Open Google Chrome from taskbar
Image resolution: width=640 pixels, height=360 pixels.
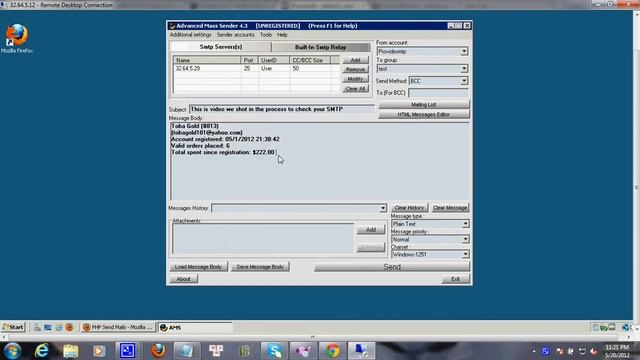pyautogui.click(x=332, y=351)
